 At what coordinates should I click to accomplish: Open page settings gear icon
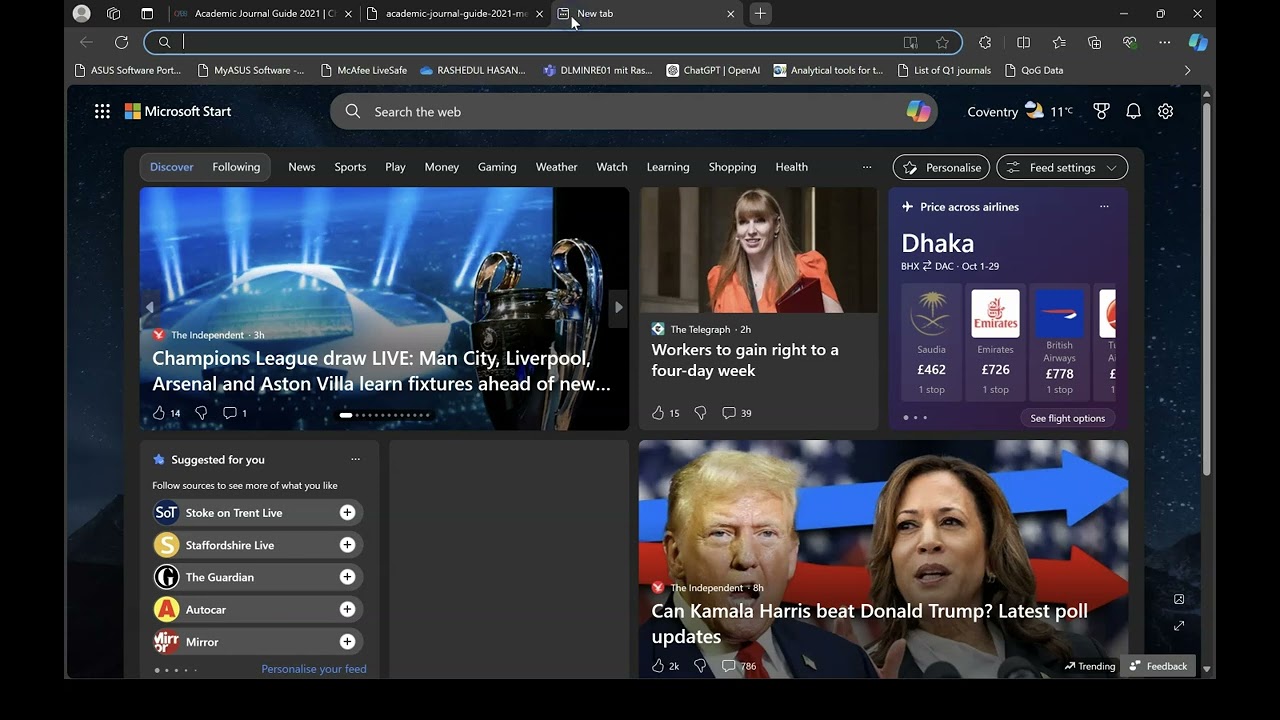1165,111
